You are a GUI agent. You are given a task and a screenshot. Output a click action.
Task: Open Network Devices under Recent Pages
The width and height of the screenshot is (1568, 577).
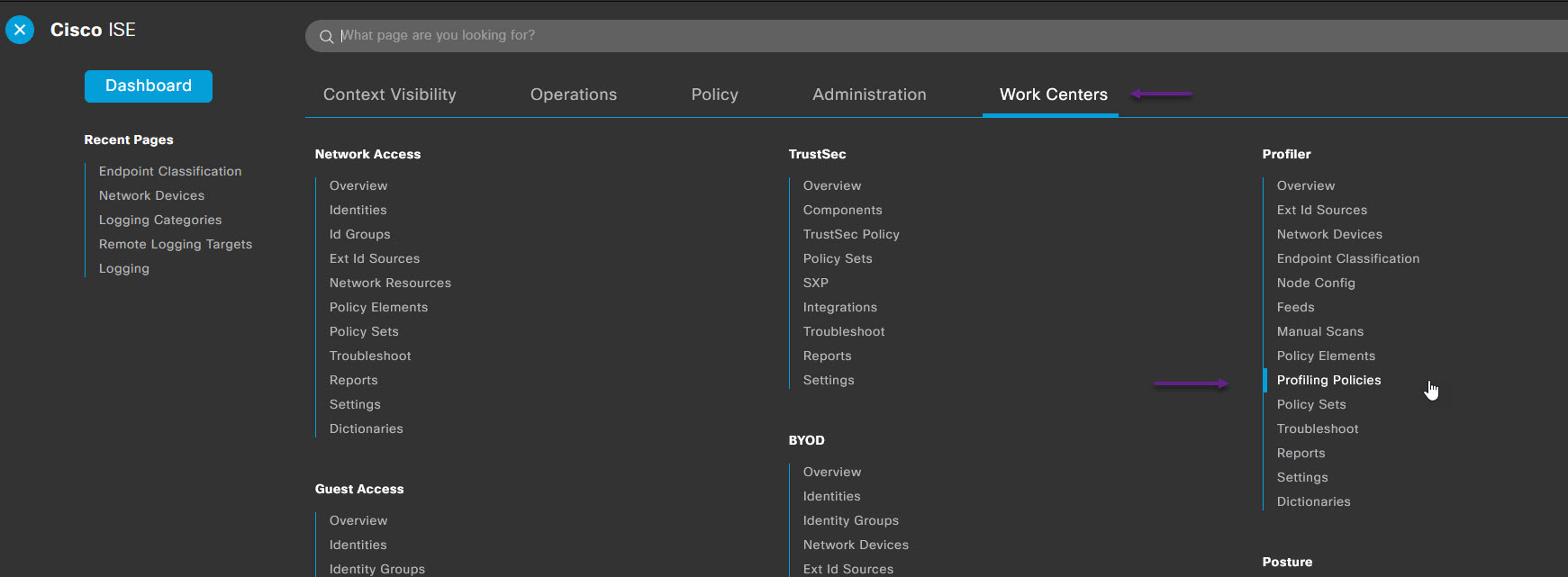pos(151,195)
